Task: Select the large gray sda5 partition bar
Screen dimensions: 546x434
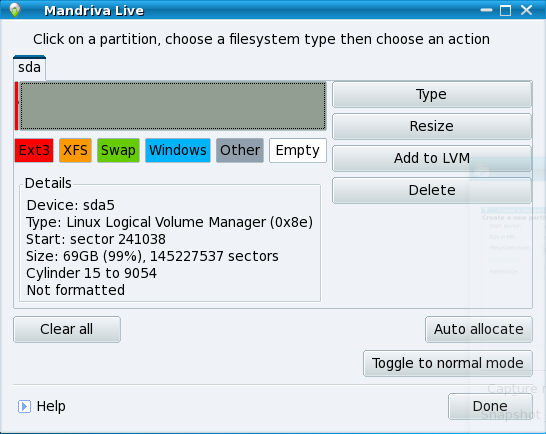Action: coord(173,106)
